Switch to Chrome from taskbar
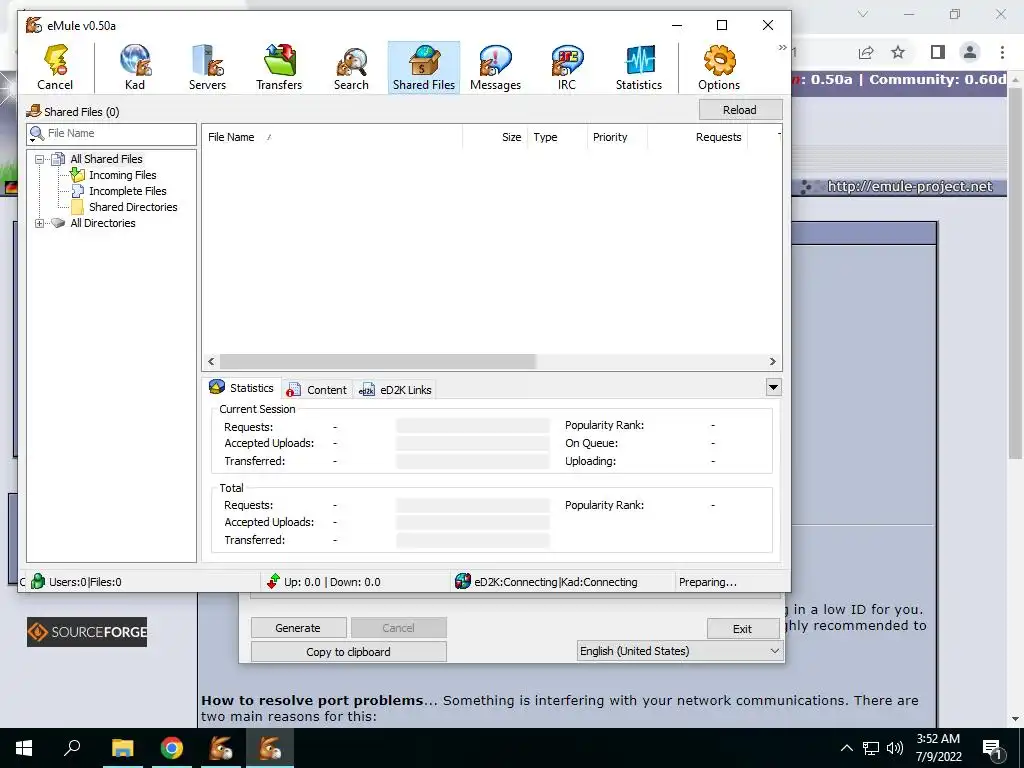 coord(172,748)
